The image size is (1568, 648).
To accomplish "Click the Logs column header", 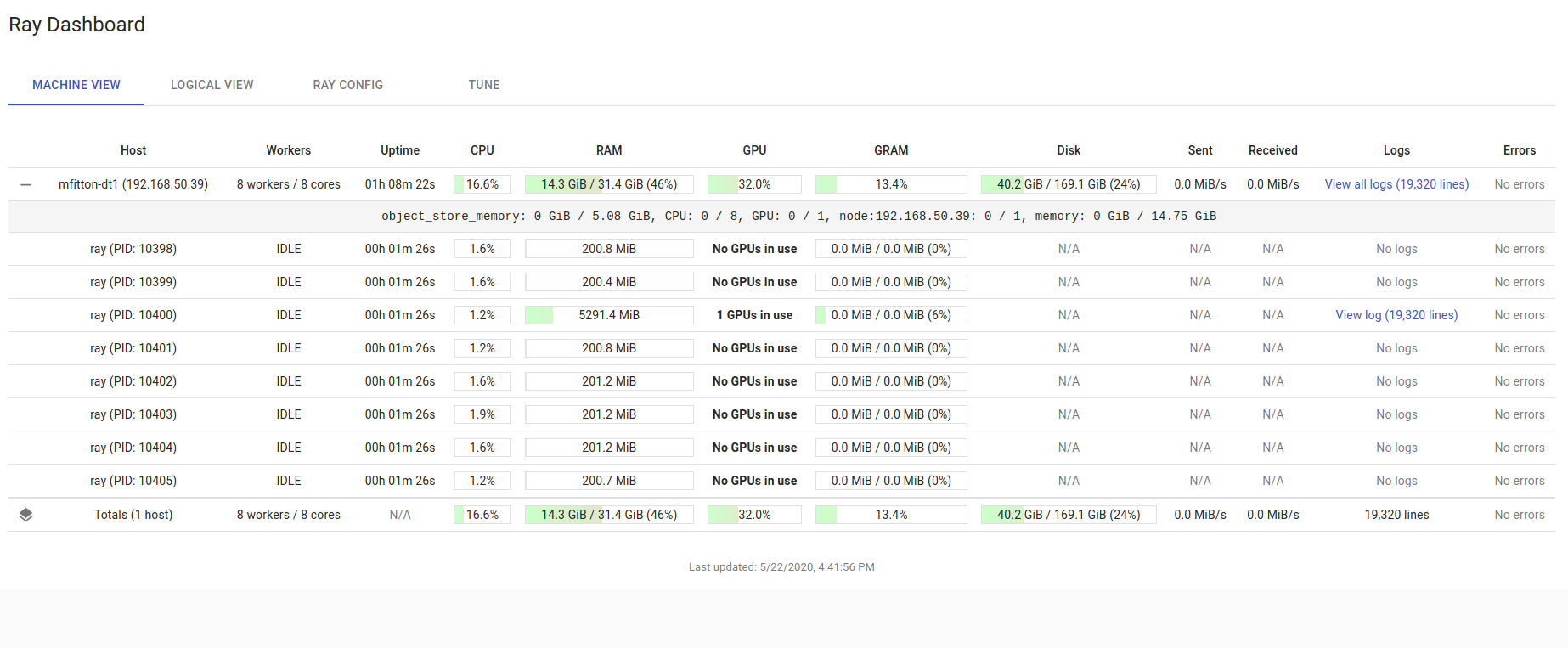I will [1396, 150].
